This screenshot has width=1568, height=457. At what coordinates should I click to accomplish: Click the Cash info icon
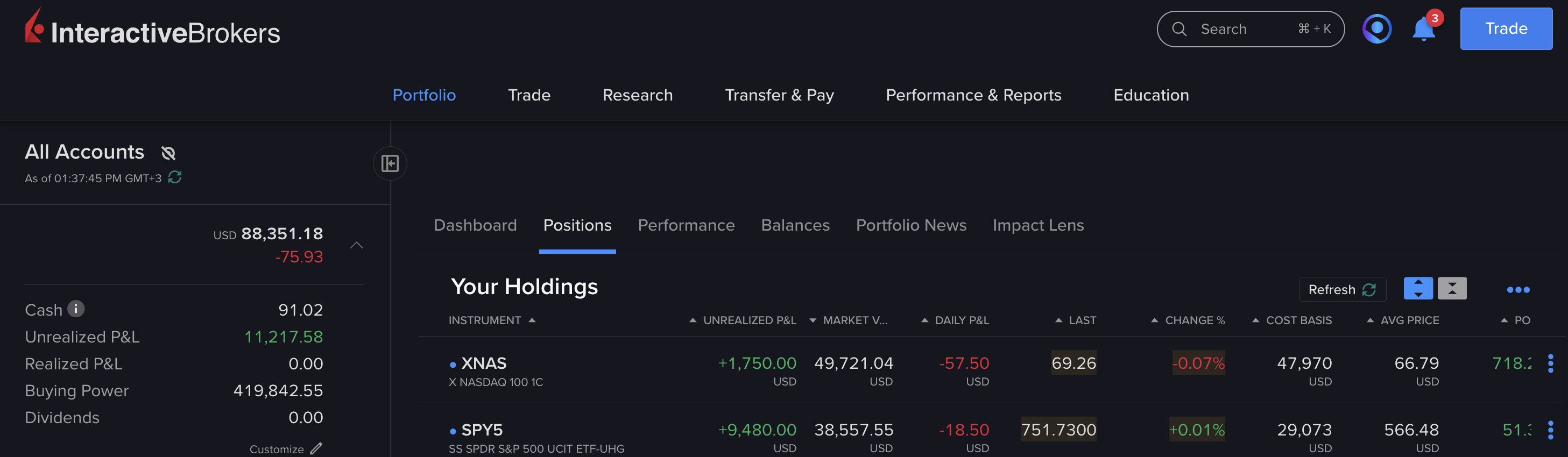click(x=76, y=309)
